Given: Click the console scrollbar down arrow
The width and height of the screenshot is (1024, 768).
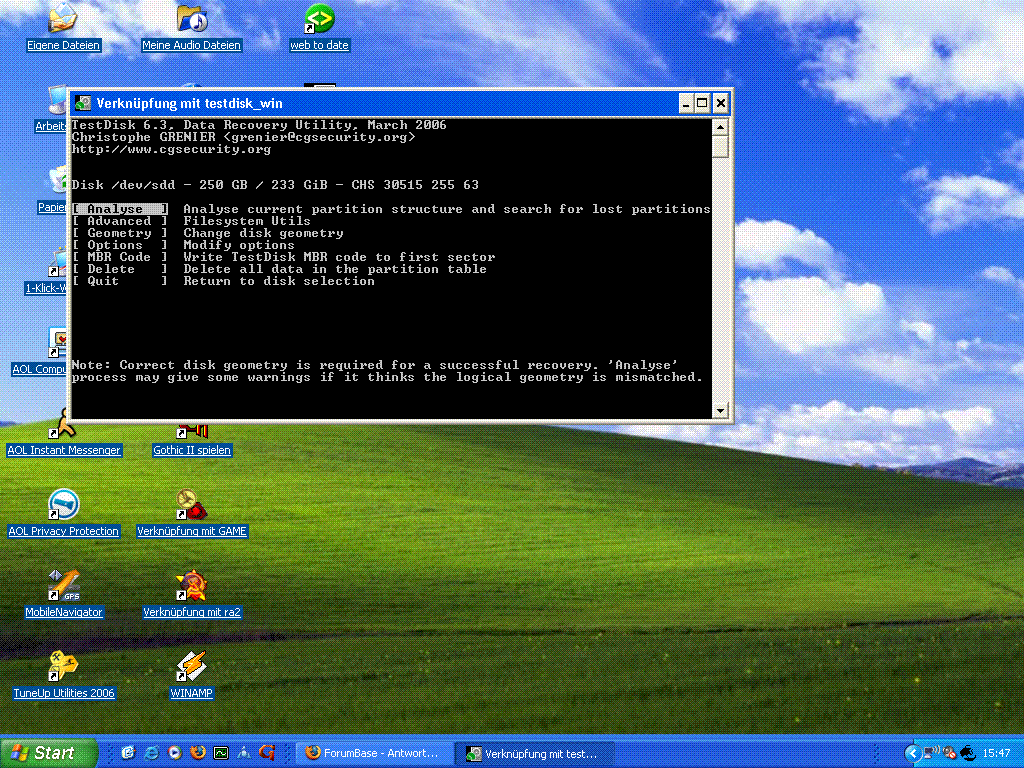Looking at the screenshot, I should (720, 411).
